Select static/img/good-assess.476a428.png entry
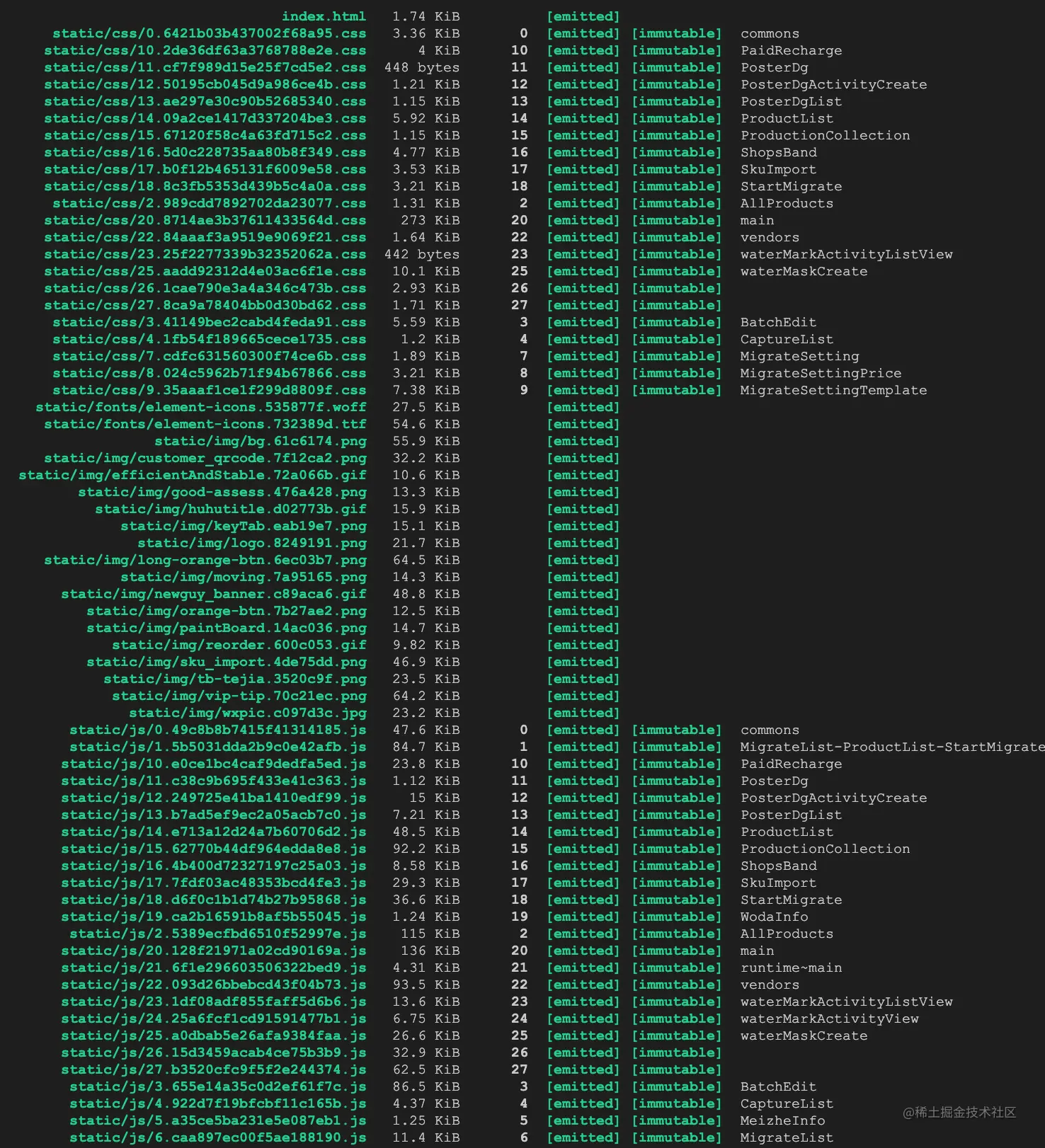Image resolution: width=1045 pixels, height=1148 pixels. point(222,492)
